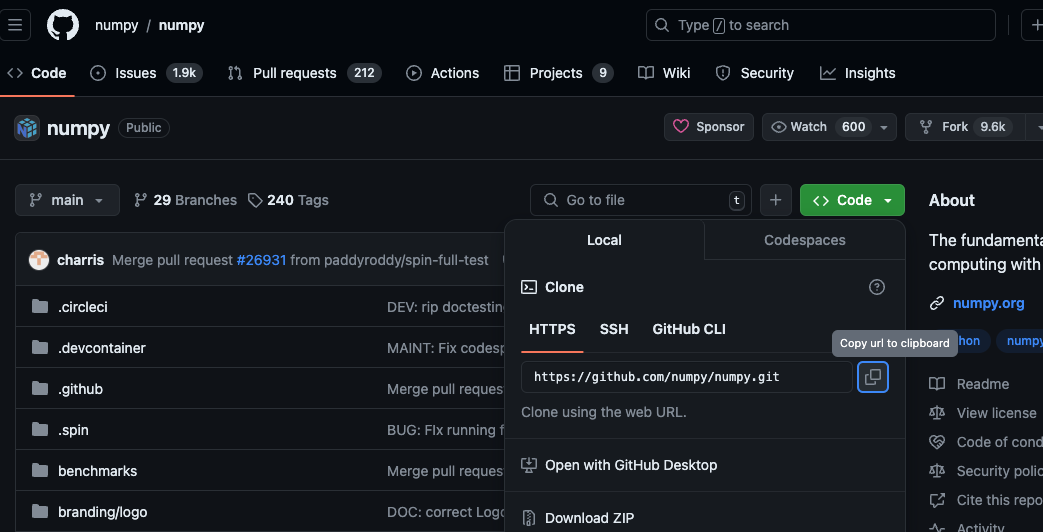Screen dimensions: 1043x532
Task: Open the Projects tab
Action: 559,73
